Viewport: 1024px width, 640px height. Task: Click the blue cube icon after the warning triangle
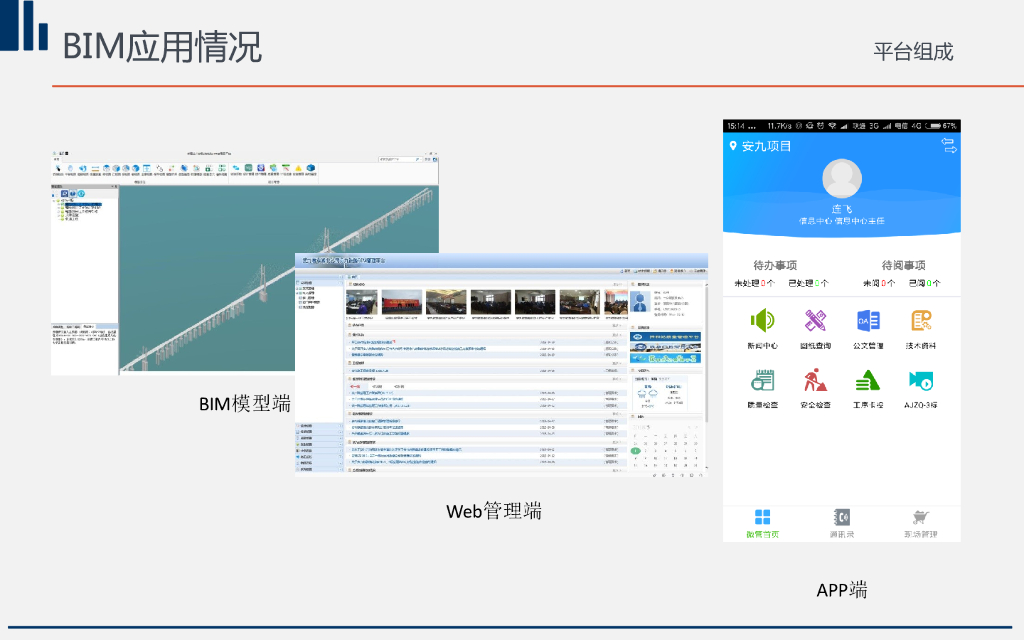311,168
